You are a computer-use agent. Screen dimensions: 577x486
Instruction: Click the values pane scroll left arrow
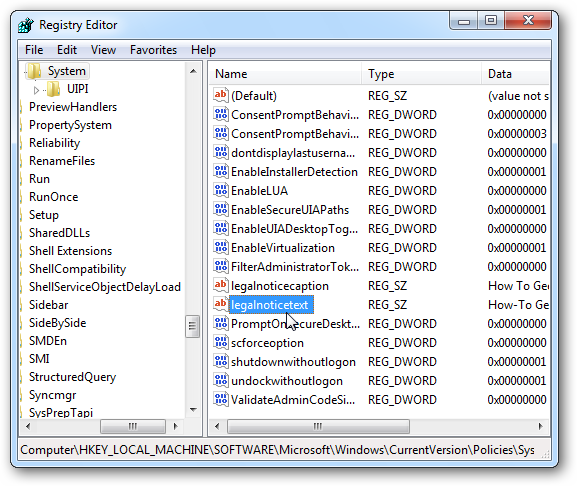point(217,426)
